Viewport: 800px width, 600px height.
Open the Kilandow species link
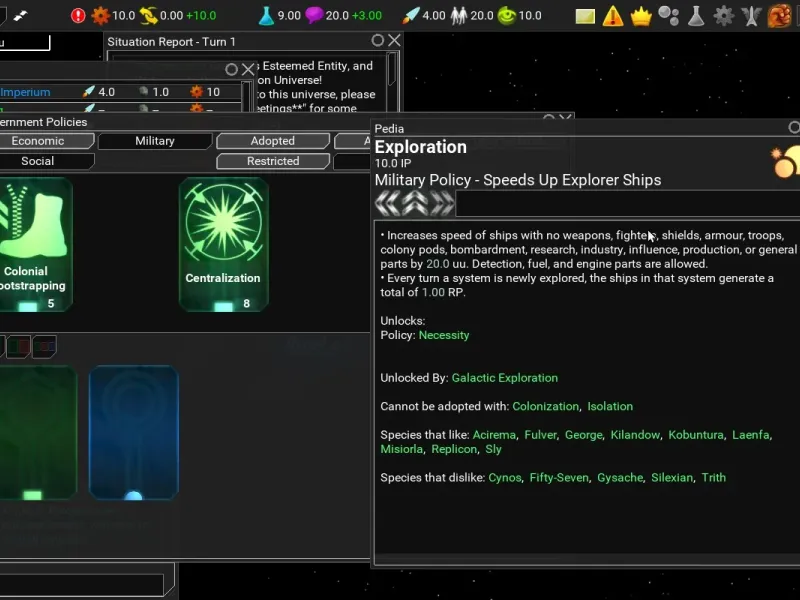point(635,435)
